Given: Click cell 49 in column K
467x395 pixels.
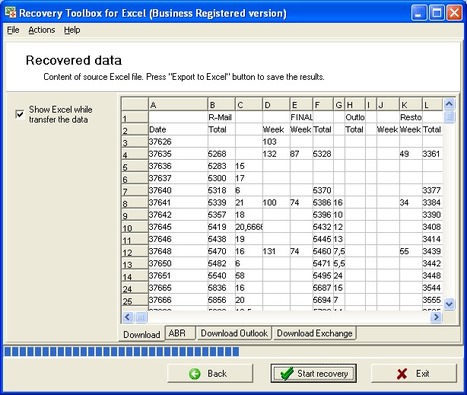Looking at the screenshot, I should (411, 154).
